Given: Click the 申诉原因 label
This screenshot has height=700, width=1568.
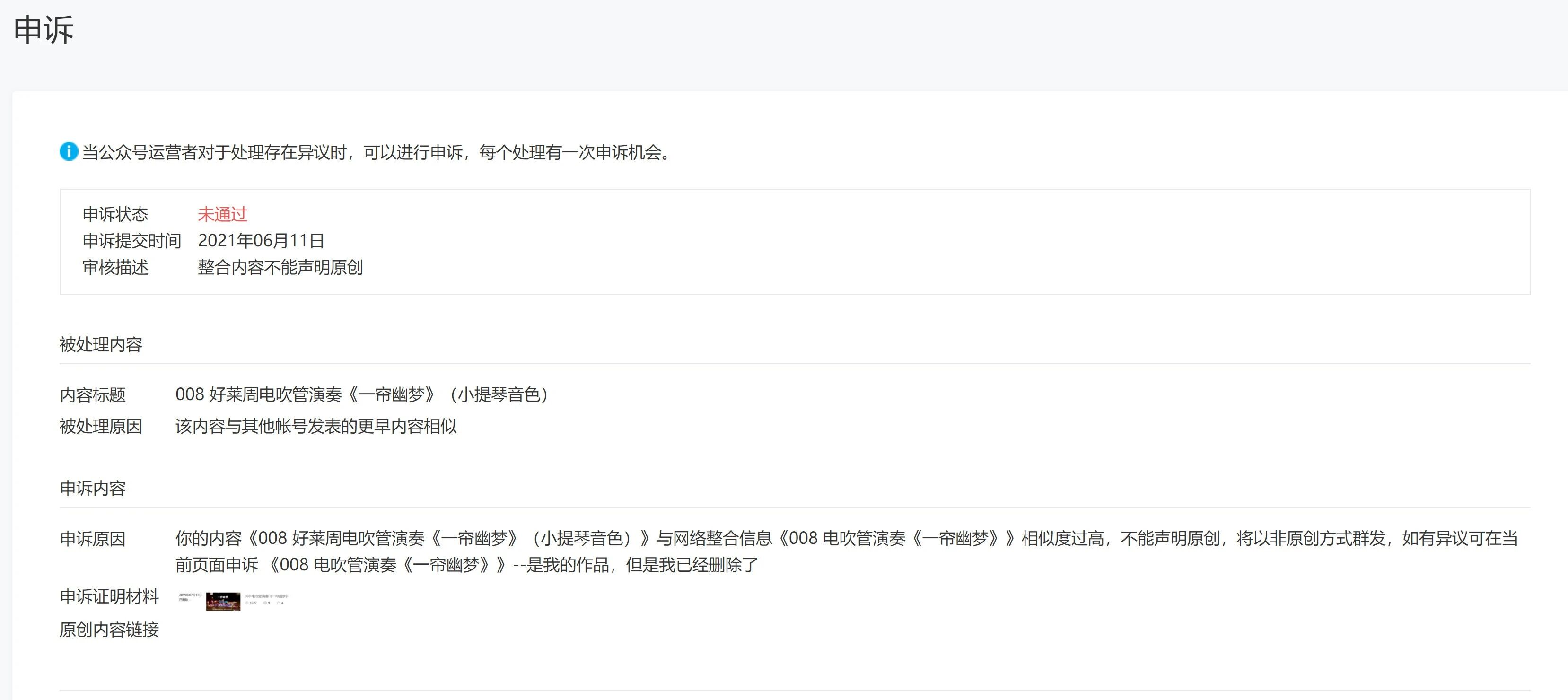Looking at the screenshot, I should [93, 539].
